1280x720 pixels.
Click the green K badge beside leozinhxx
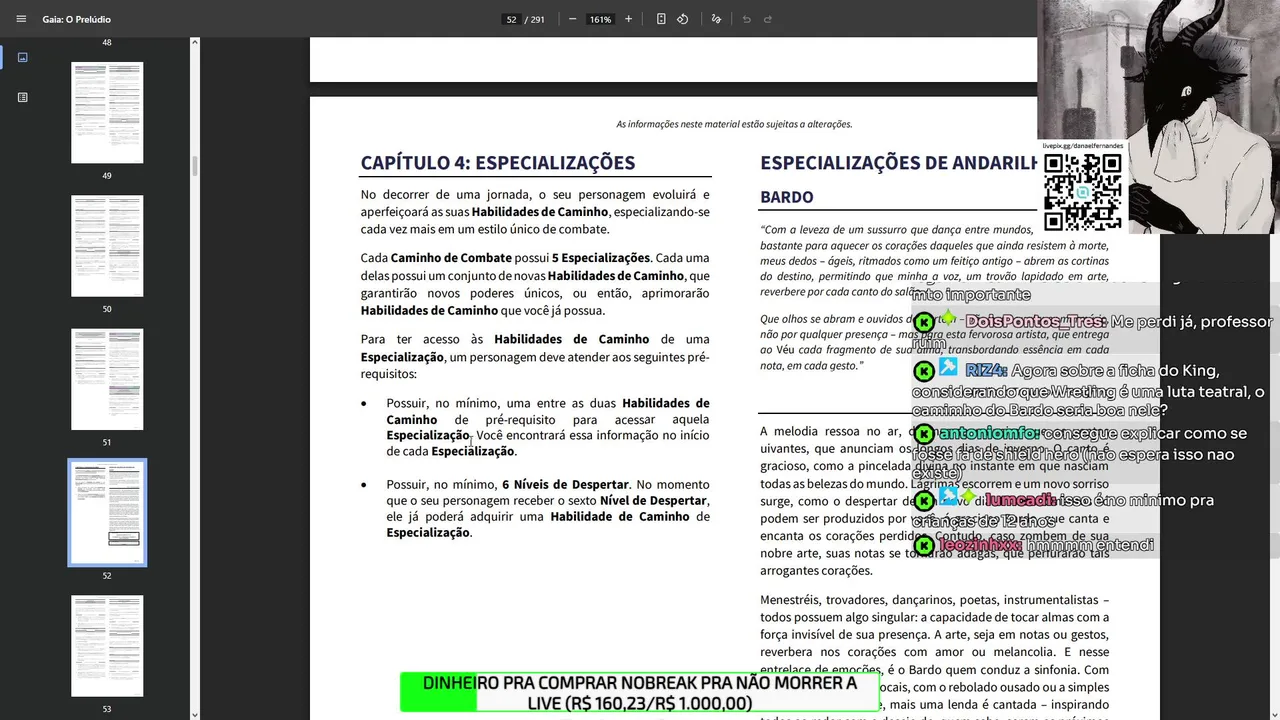pyautogui.click(x=924, y=545)
